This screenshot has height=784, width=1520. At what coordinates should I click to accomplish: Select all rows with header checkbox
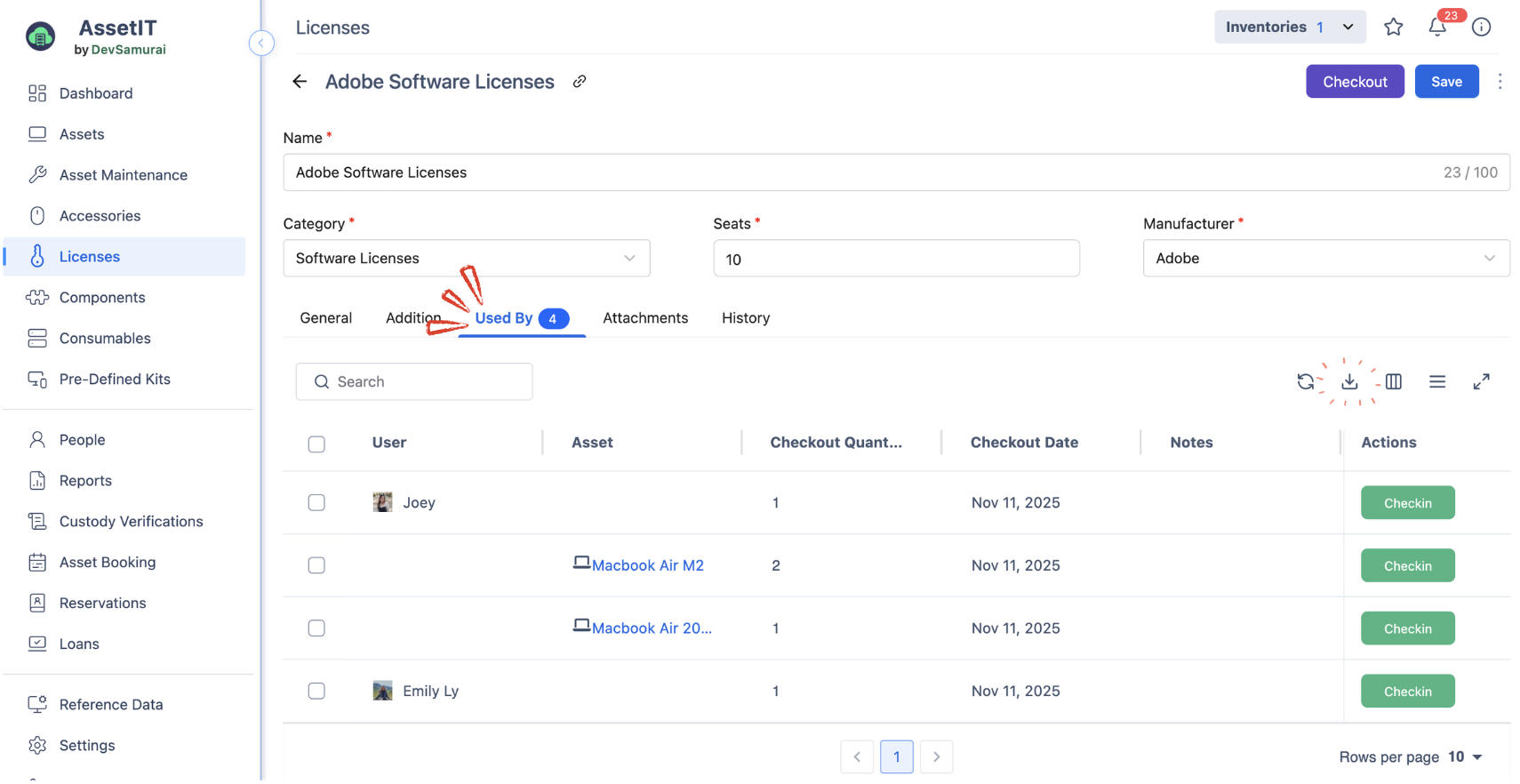coord(316,444)
